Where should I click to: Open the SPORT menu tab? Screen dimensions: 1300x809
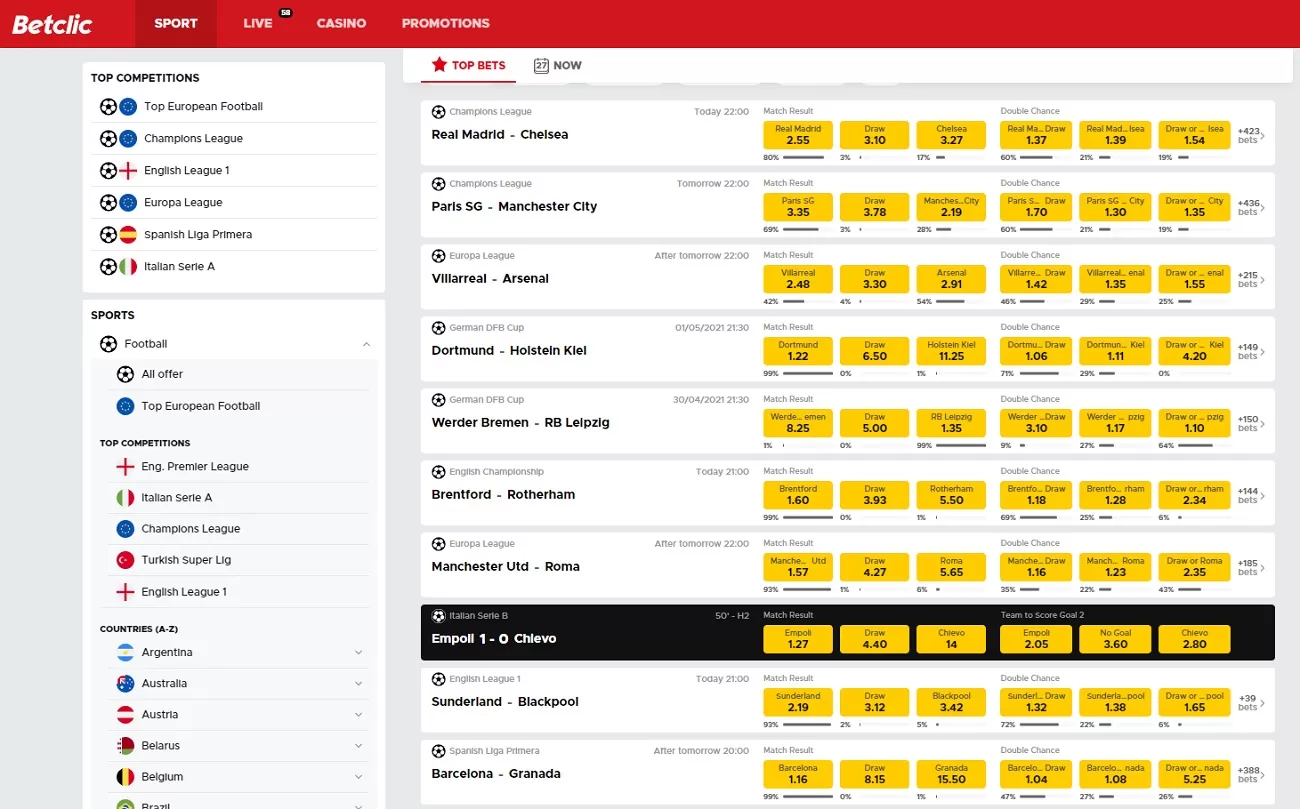[x=176, y=23]
